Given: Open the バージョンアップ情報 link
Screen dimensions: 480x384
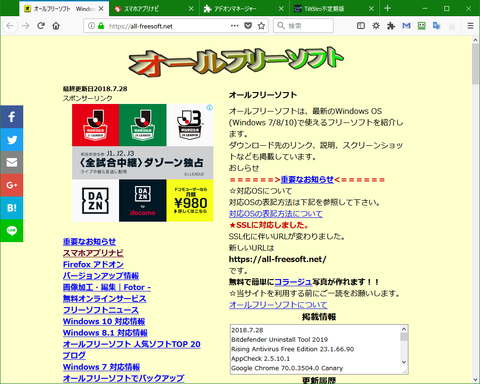Looking at the screenshot, I should click(101, 276).
